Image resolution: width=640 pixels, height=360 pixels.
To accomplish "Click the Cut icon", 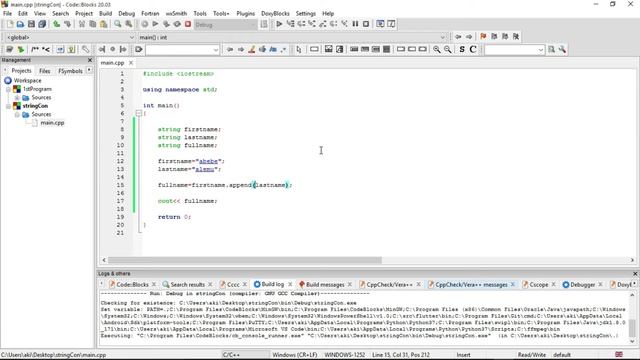I will click(82, 24).
